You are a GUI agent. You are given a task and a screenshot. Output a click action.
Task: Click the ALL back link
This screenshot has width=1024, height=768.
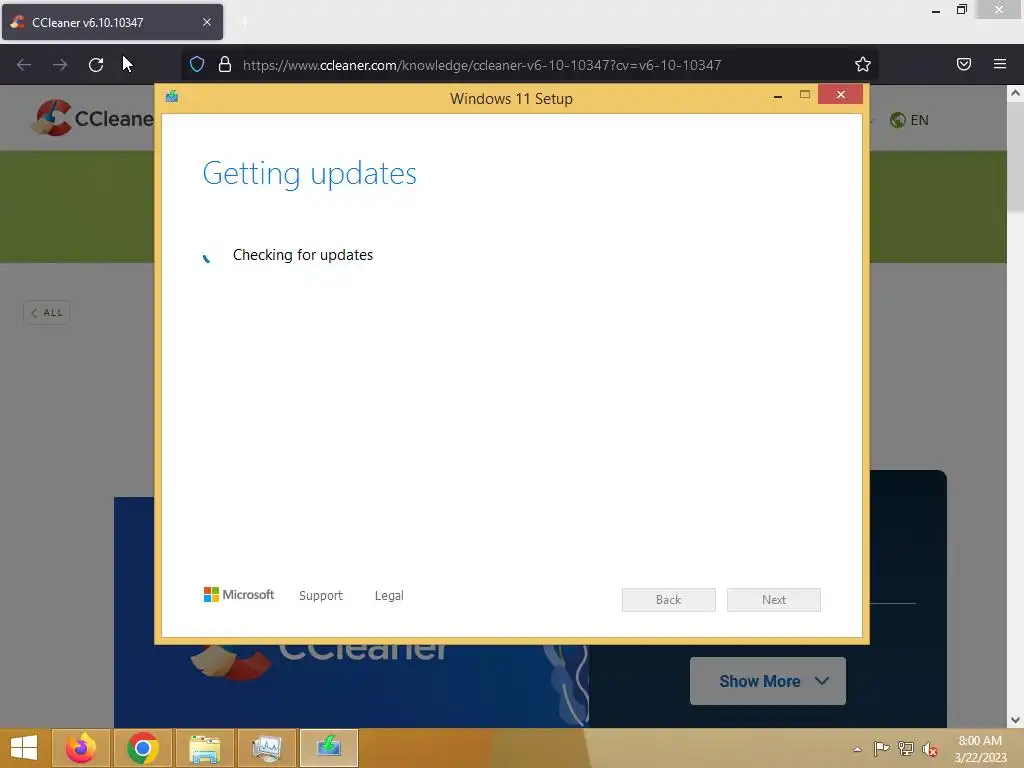pyautogui.click(x=46, y=313)
